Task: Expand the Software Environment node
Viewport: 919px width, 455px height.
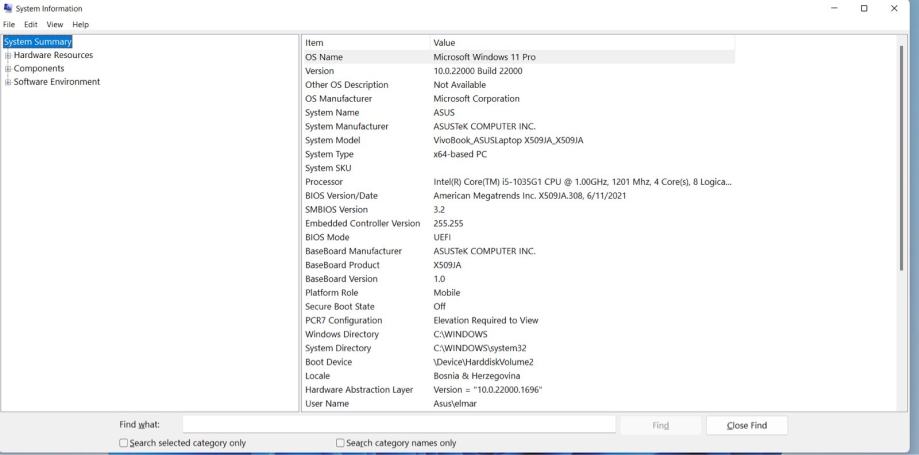Action: [8, 82]
